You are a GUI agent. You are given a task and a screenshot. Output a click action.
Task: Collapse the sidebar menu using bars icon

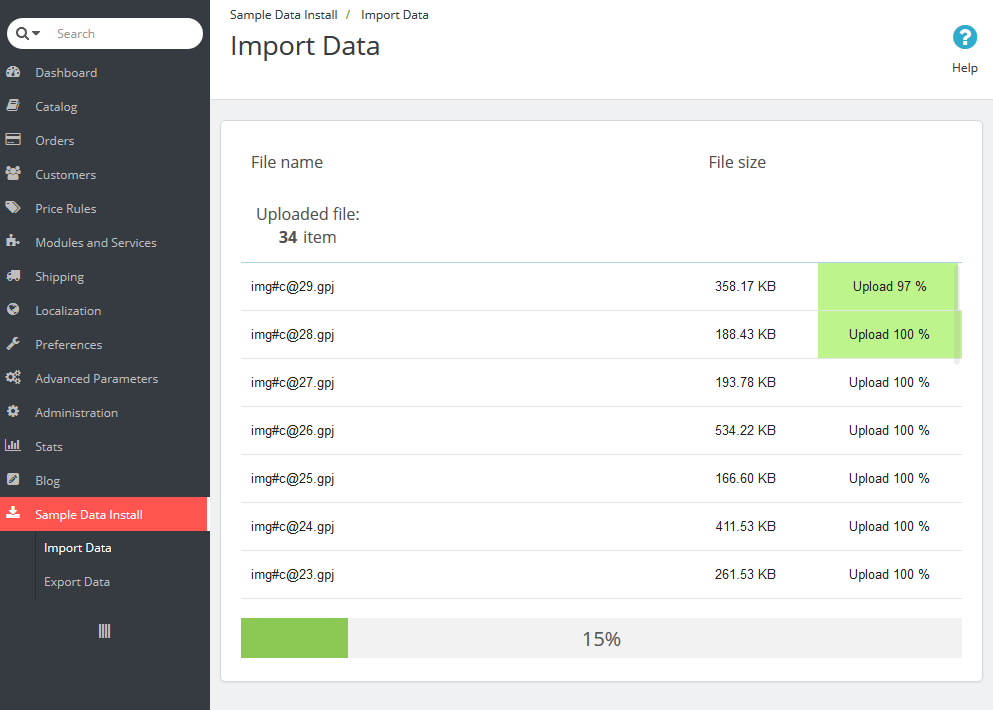tap(104, 631)
